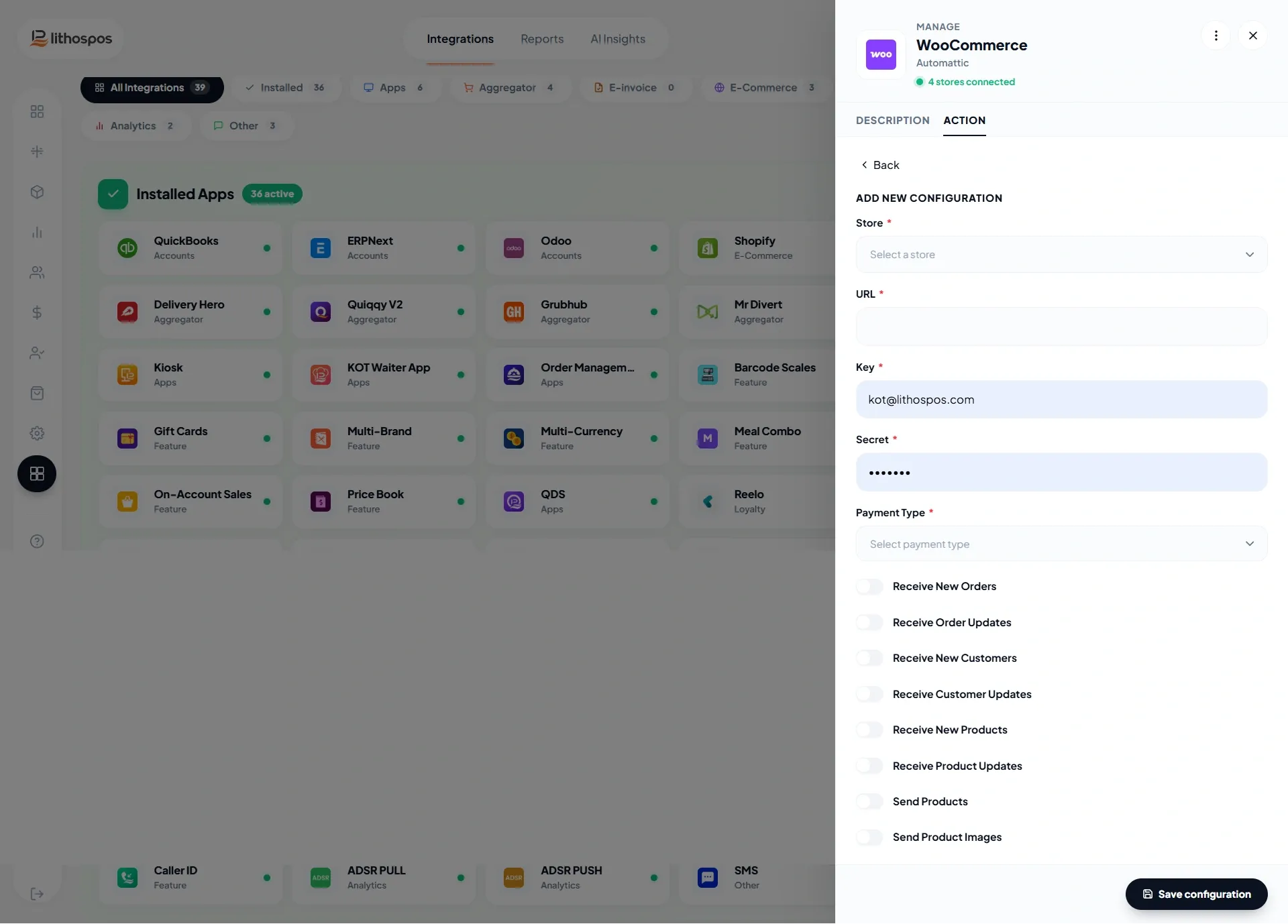Open the Integrations top tab
Image resolution: width=1288 pixels, height=924 pixels.
pyautogui.click(x=460, y=39)
